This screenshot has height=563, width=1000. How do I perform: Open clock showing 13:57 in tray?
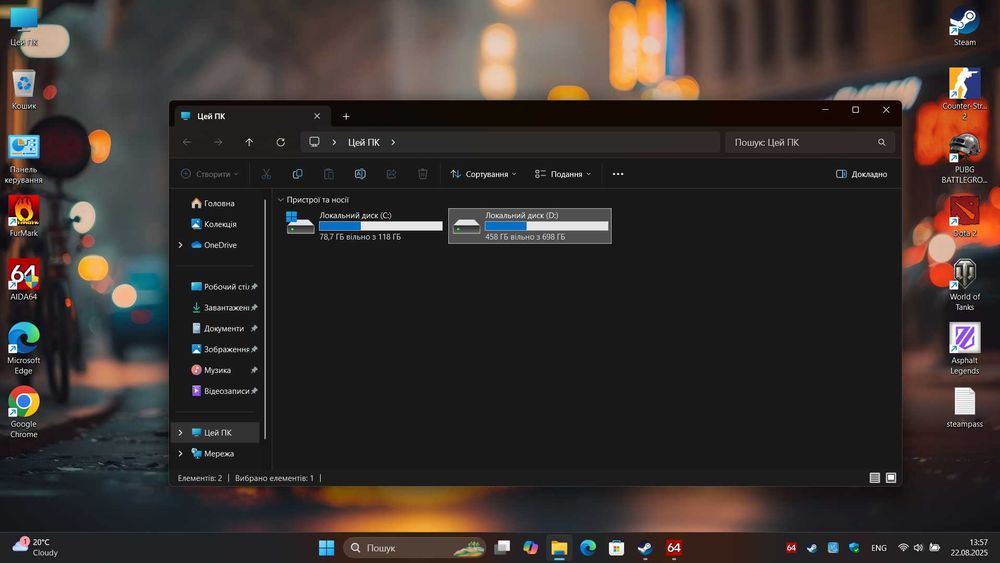(x=969, y=547)
